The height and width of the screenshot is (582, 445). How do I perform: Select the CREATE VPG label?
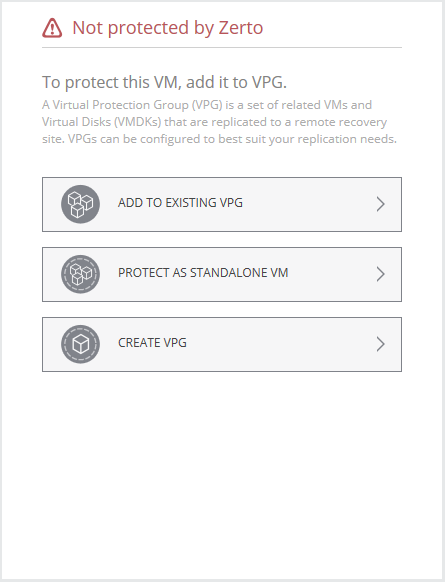(x=152, y=343)
